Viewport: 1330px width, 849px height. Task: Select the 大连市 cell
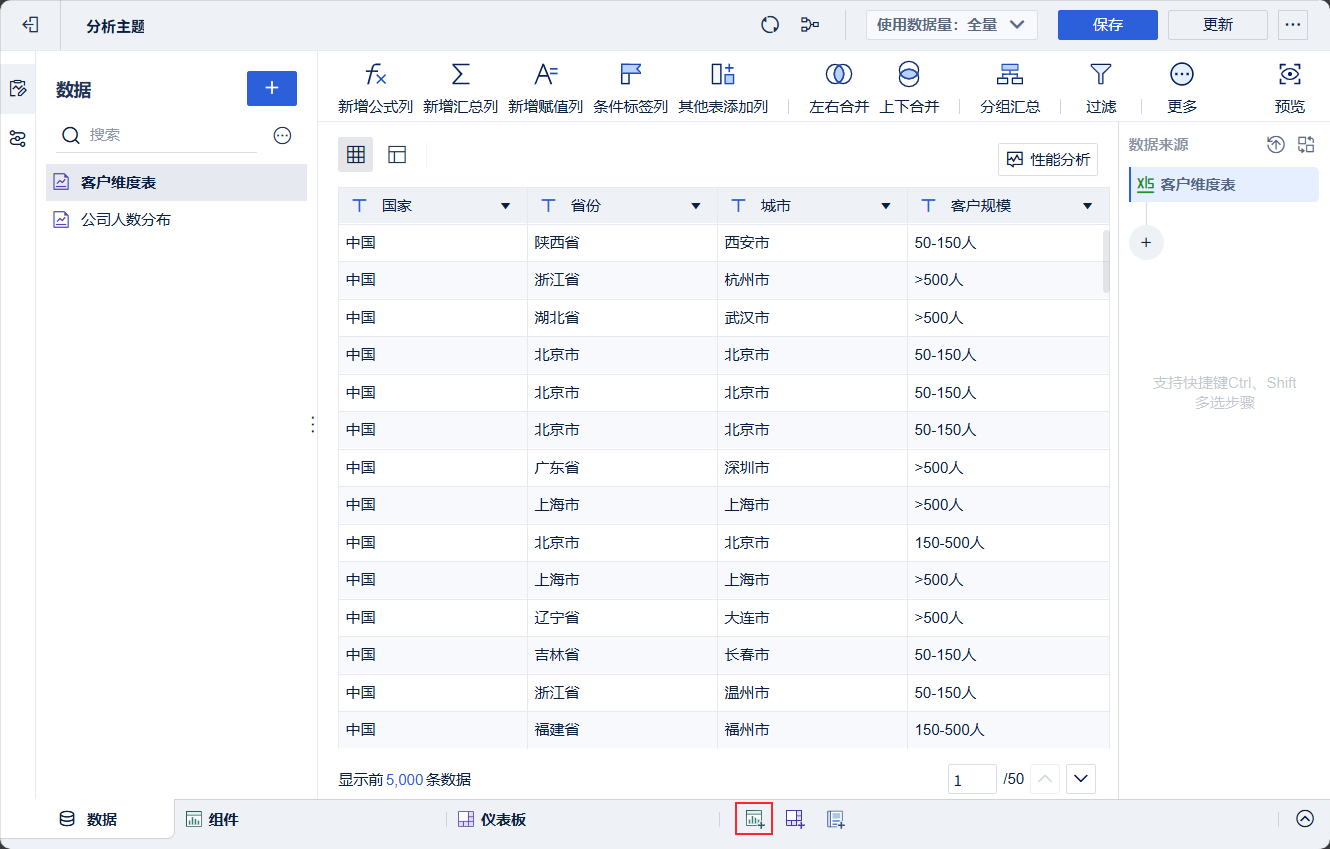pos(812,618)
